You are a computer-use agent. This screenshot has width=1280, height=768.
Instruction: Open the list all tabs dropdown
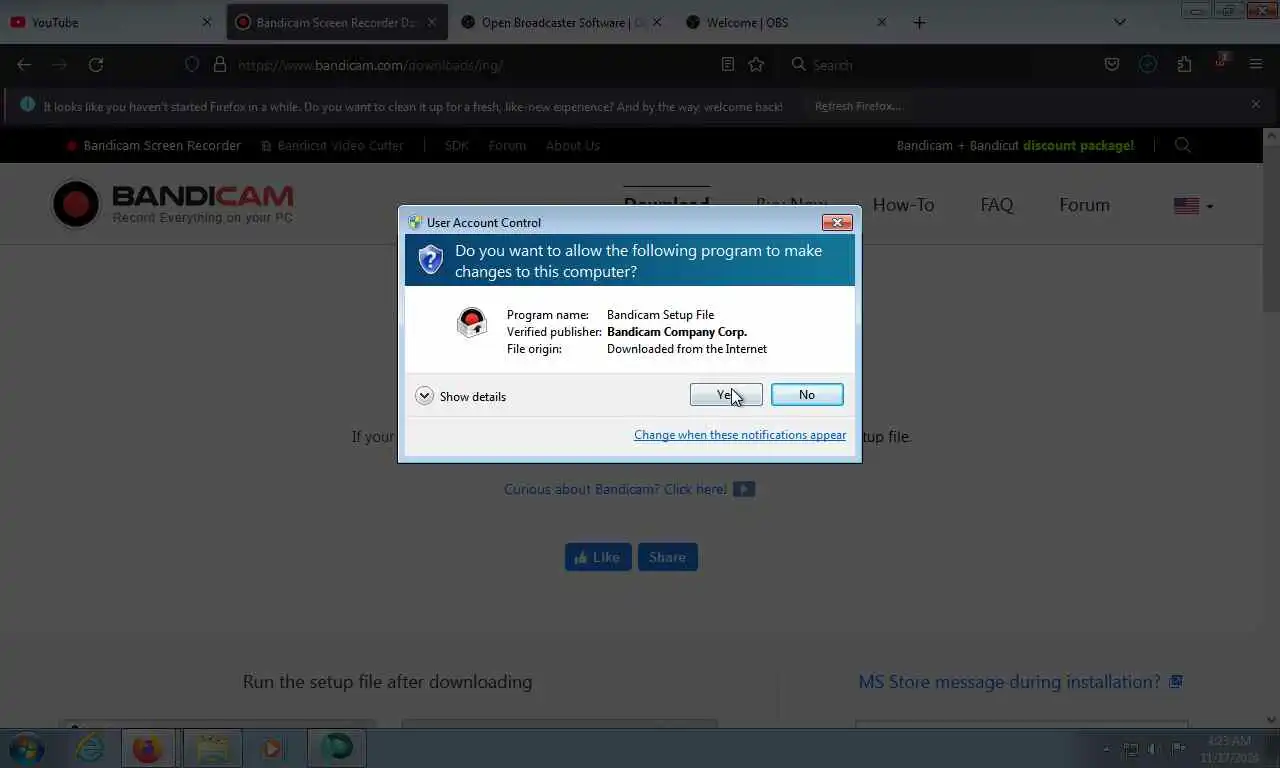pos(1120,22)
